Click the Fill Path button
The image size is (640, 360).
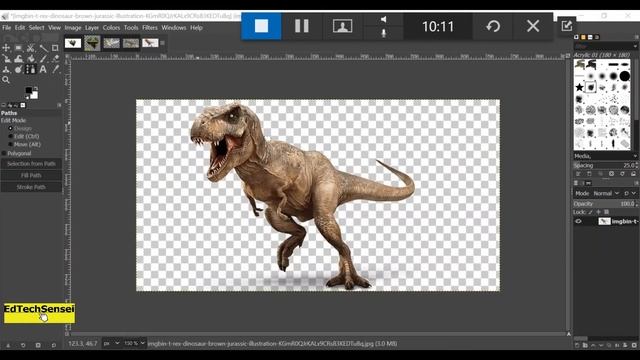coord(31,175)
